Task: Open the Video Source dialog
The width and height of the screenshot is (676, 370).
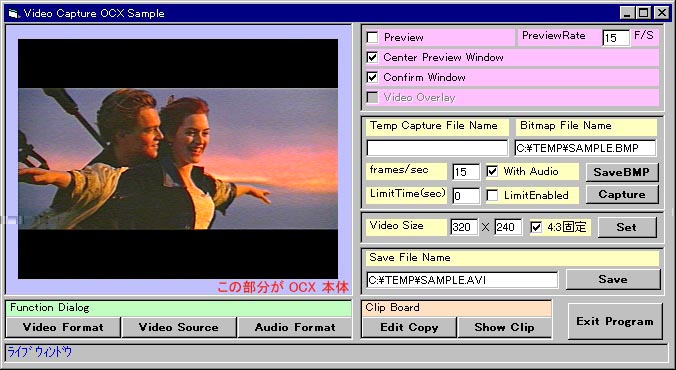Action: [x=179, y=327]
